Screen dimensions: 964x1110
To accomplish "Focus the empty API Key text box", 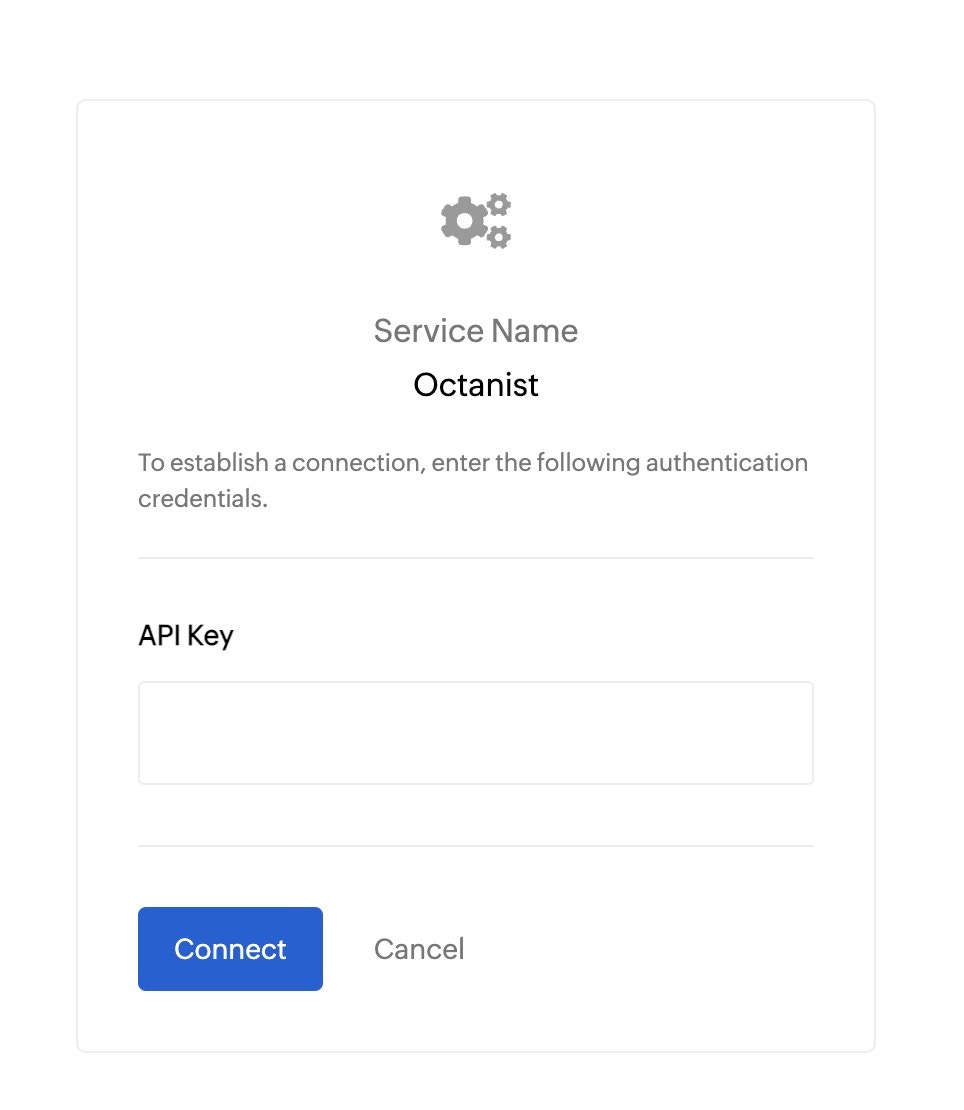I will (475, 732).
